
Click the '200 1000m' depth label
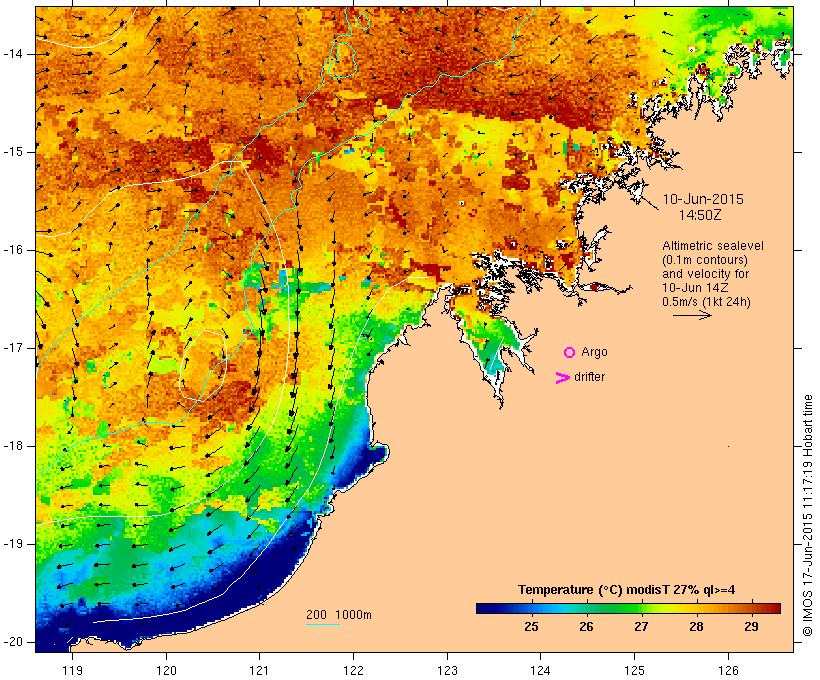coord(339,615)
